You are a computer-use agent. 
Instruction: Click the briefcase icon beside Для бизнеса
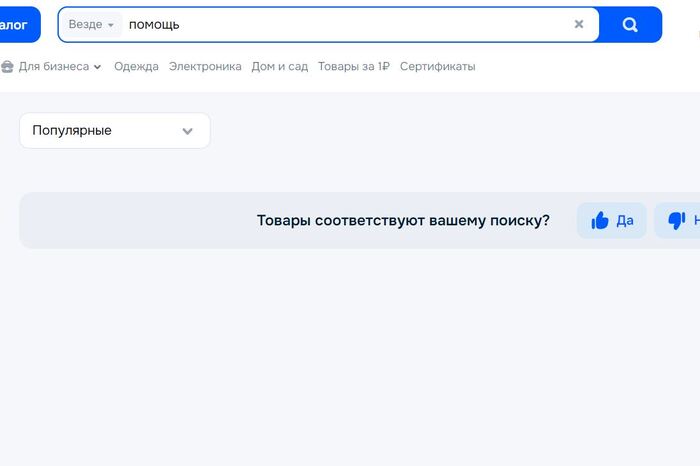point(8,67)
